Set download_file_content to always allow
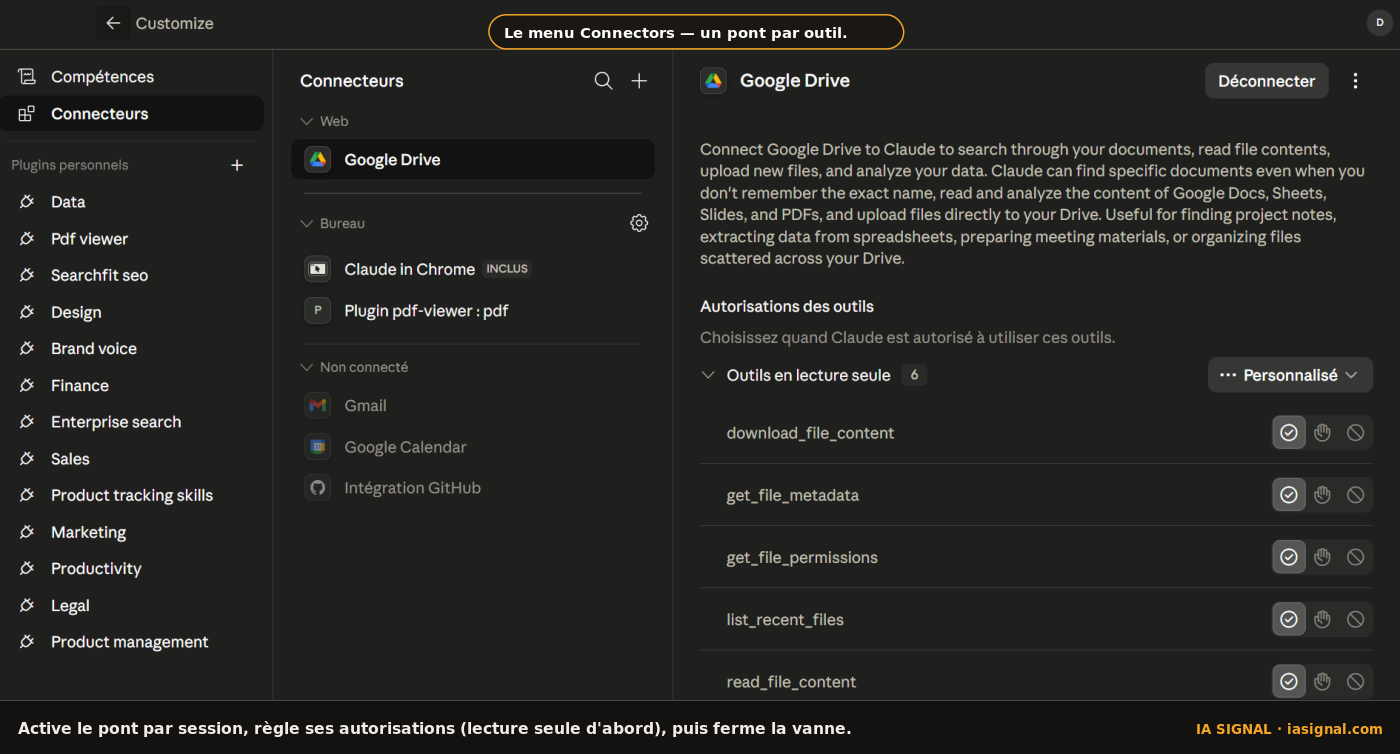1400x754 pixels. pyautogui.click(x=1289, y=432)
